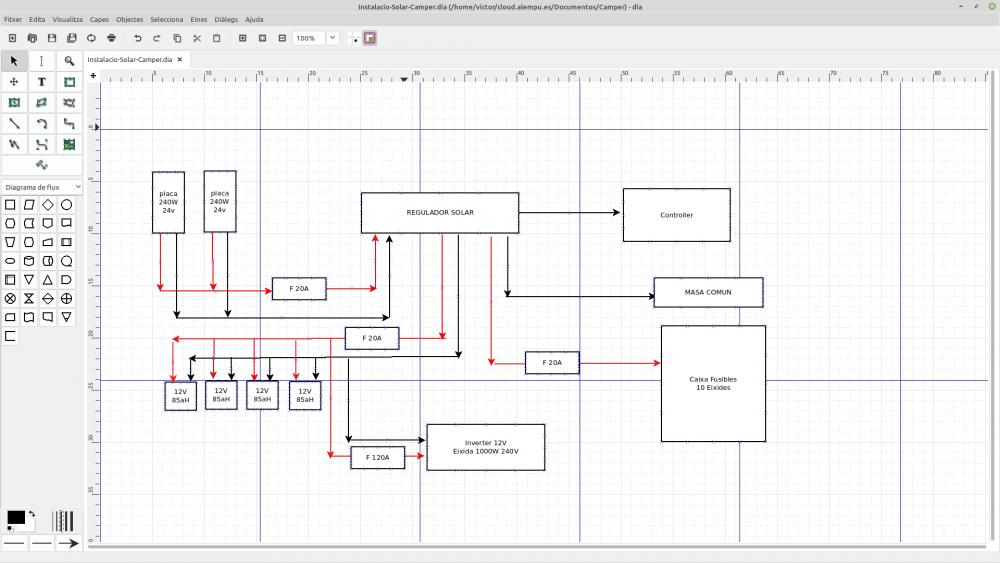Select the Arc tool

[41, 124]
